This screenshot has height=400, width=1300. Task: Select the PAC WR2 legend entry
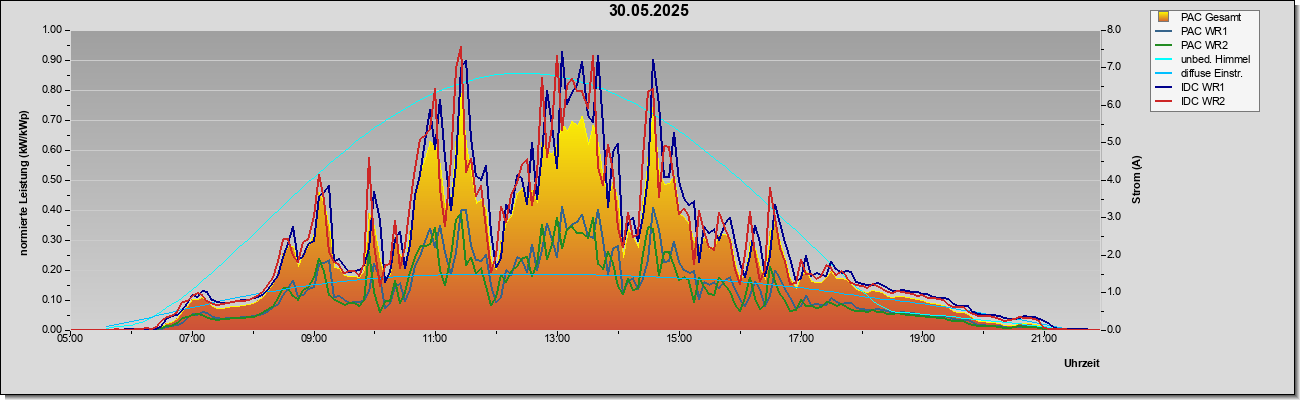point(1203,45)
